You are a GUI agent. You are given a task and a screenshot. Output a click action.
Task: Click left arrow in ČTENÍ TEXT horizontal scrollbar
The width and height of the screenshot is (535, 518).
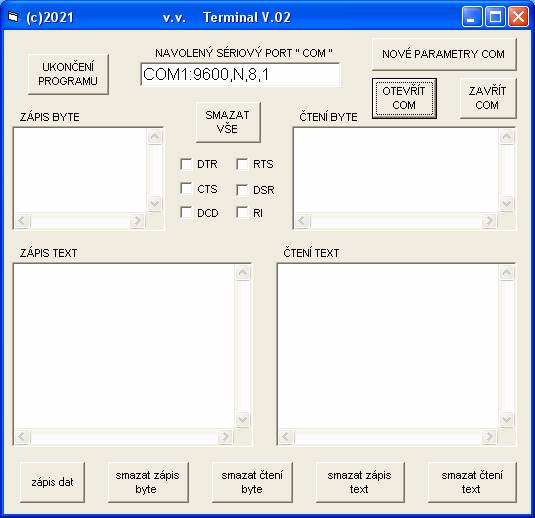(286, 436)
